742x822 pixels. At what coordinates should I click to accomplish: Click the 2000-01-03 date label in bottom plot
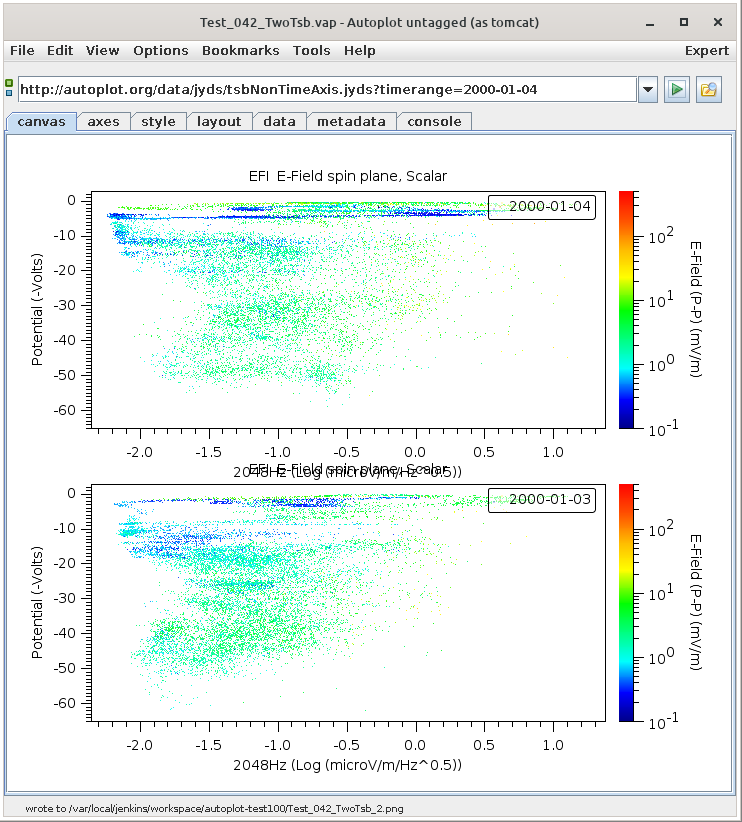pyautogui.click(x=541, y=499)
